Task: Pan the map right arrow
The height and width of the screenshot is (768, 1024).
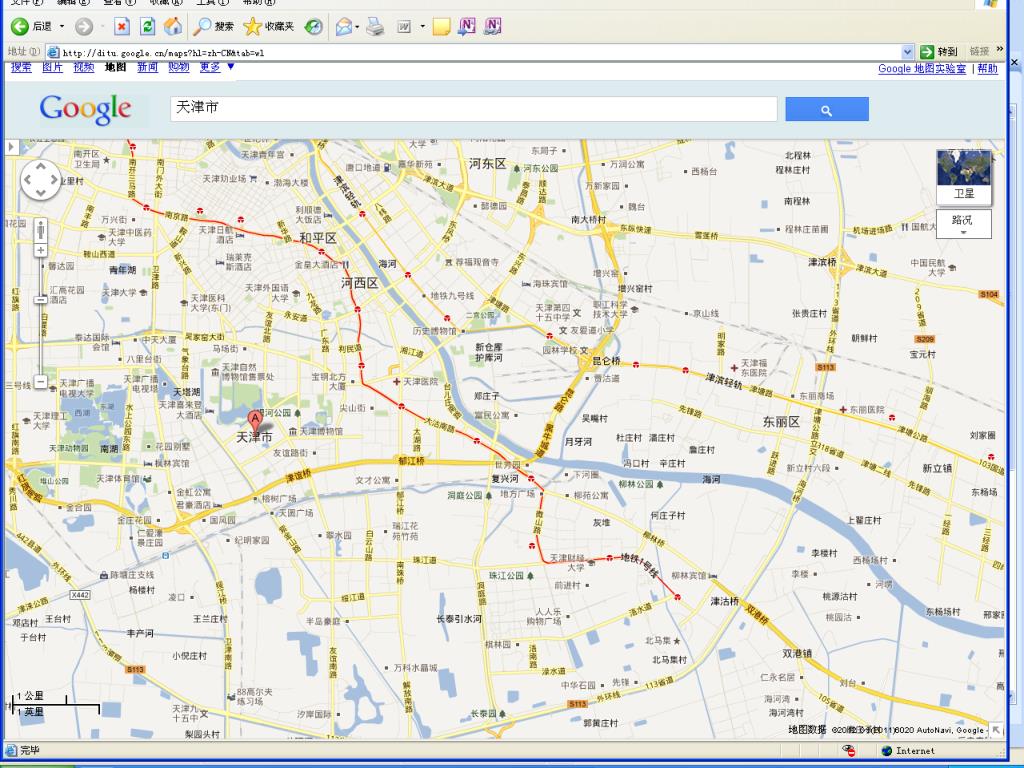Action: (53, 180)
